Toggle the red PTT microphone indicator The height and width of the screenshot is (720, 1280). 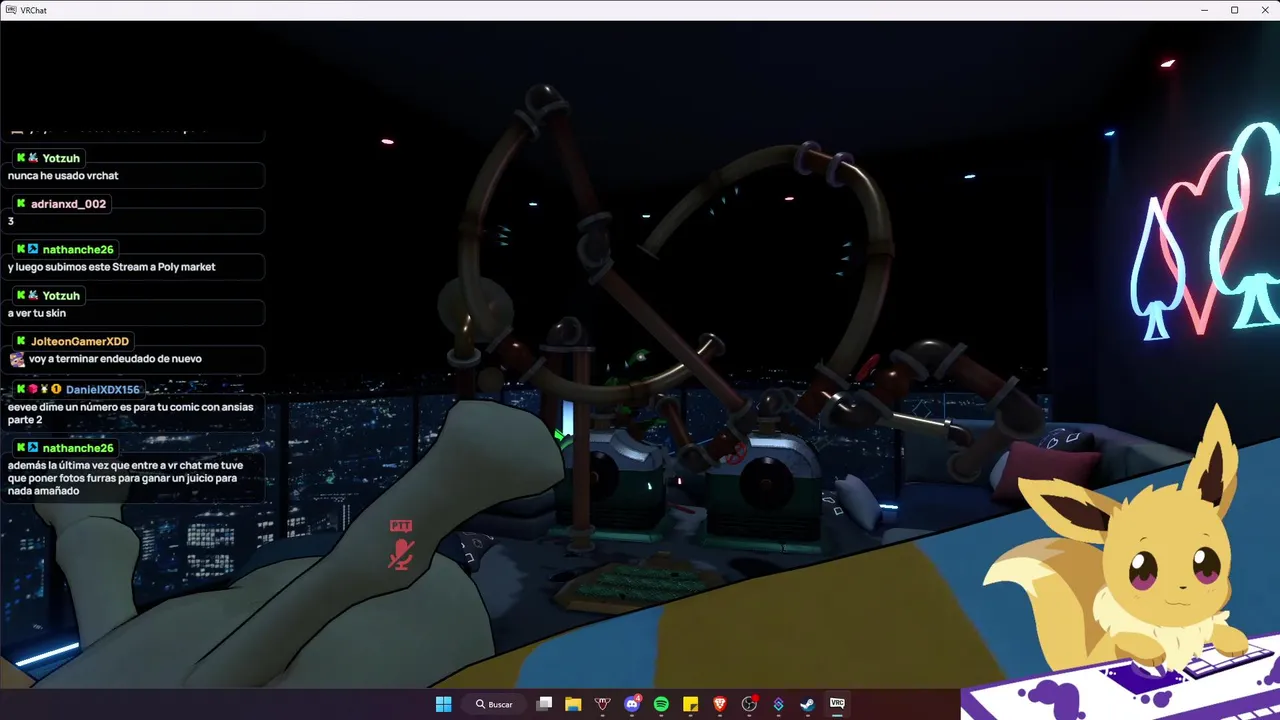coord(401,546)
